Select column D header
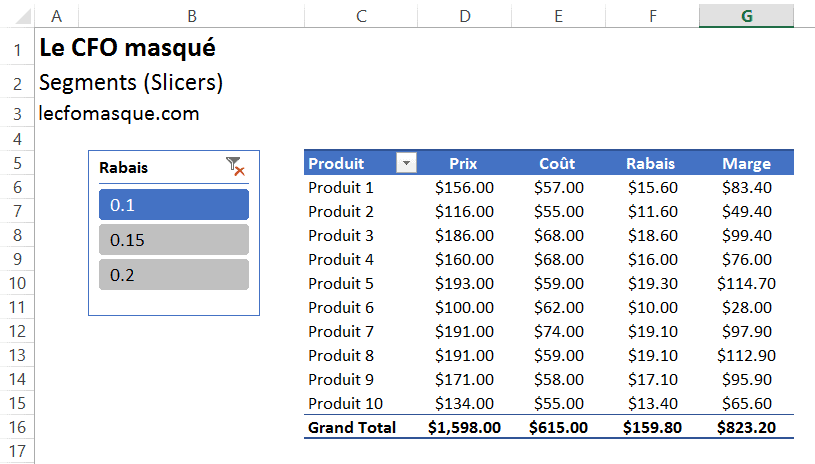The image size is (815, 464). click(464, 15)
